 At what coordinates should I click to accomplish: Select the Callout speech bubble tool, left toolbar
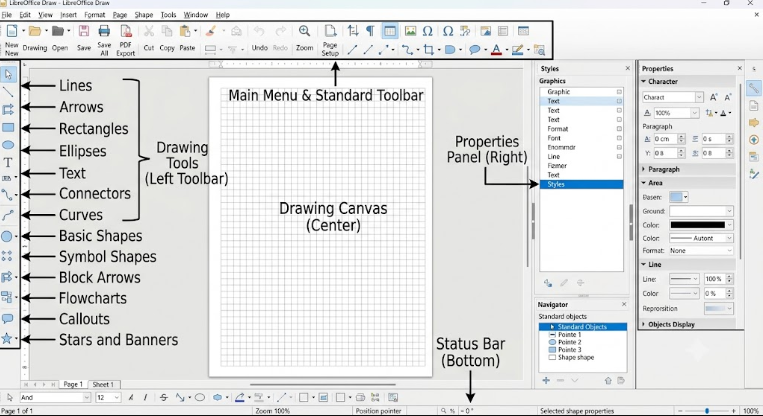pyautogui.click(x=7, y=319)
